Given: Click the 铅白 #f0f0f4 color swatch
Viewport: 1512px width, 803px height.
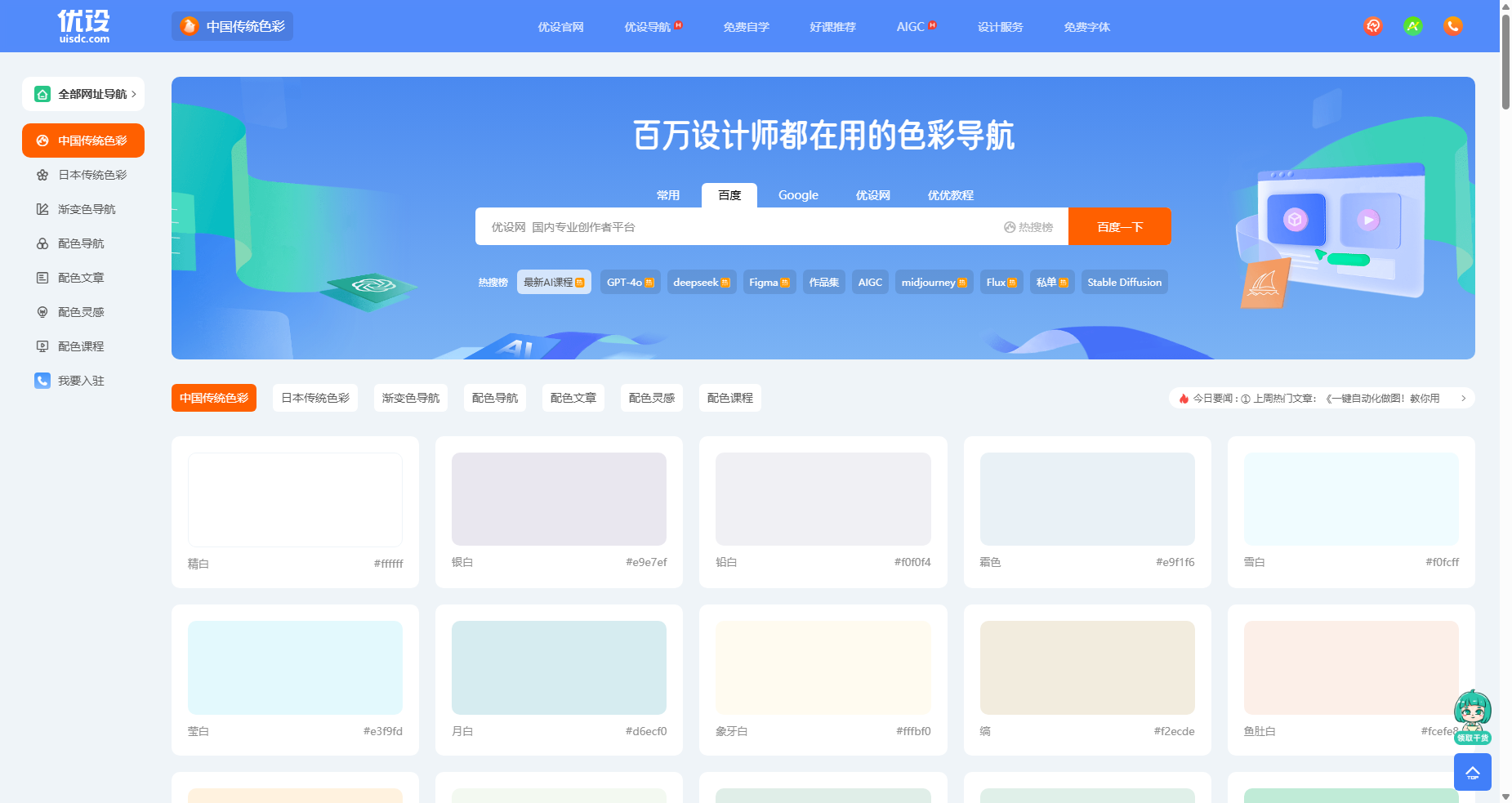Looking at the screenshot, I should pyautogui.click(x=823, y=499).
